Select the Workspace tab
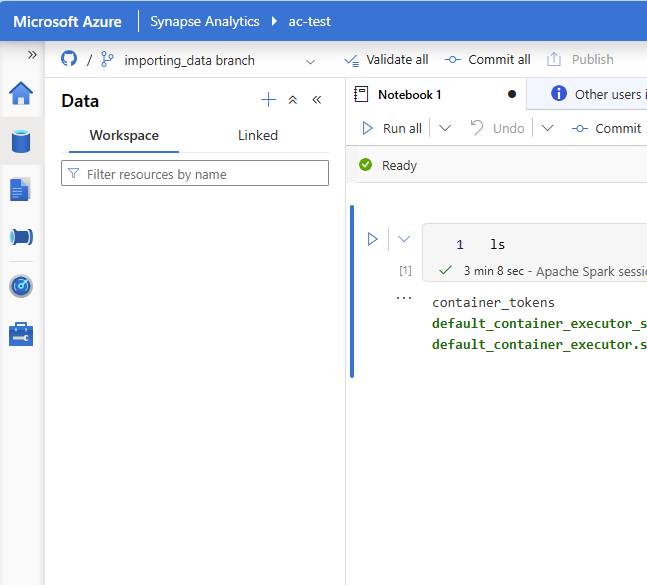Image resolution: width=647 pixels, height=585 pixels. (124, 136)
